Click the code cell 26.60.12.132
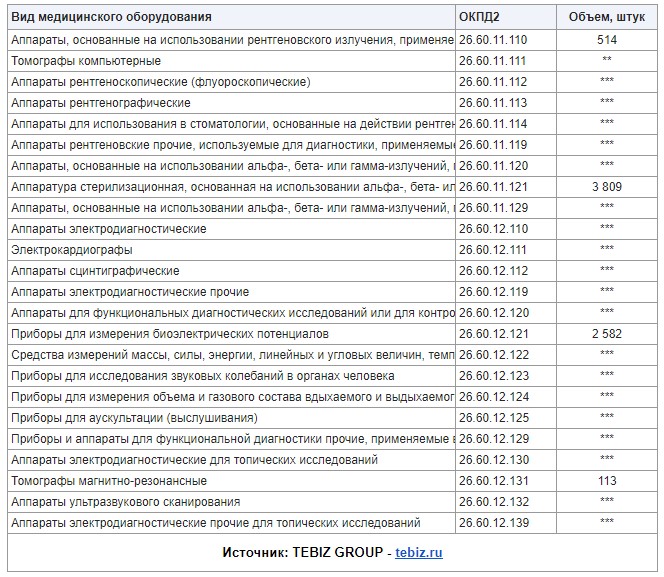The image size is (664, 577). click(x=506, y=502)
